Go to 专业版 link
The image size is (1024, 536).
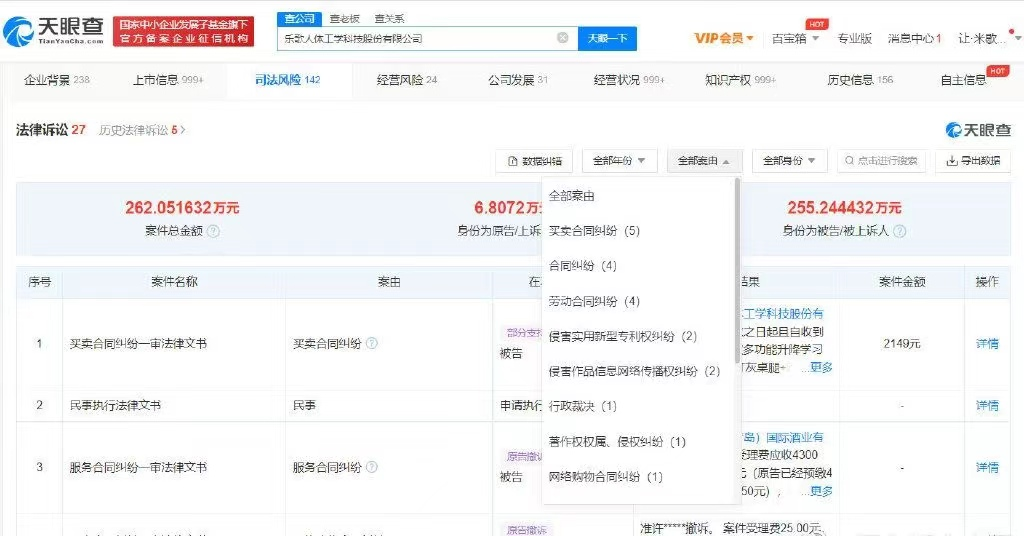[x=854, y=39]
